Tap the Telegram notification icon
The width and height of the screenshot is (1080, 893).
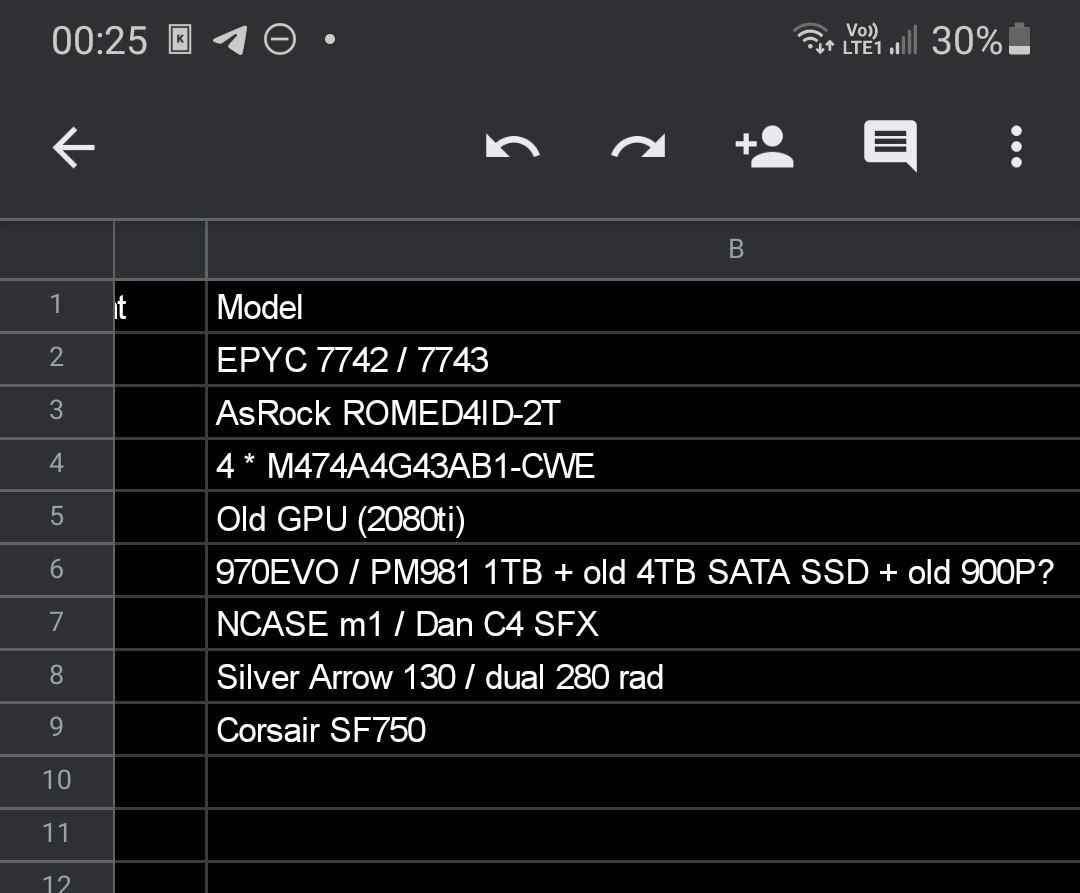coord(230,40)
